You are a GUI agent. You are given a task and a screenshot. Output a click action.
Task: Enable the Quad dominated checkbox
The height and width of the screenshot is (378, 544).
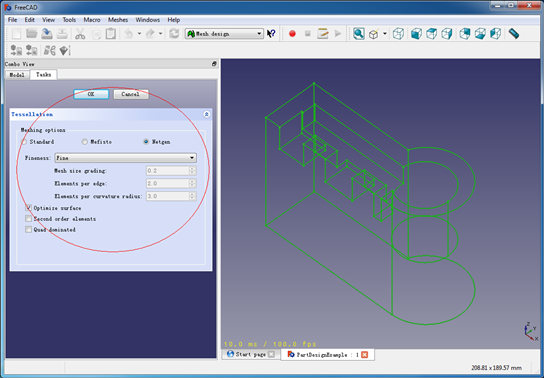[28, 229]
